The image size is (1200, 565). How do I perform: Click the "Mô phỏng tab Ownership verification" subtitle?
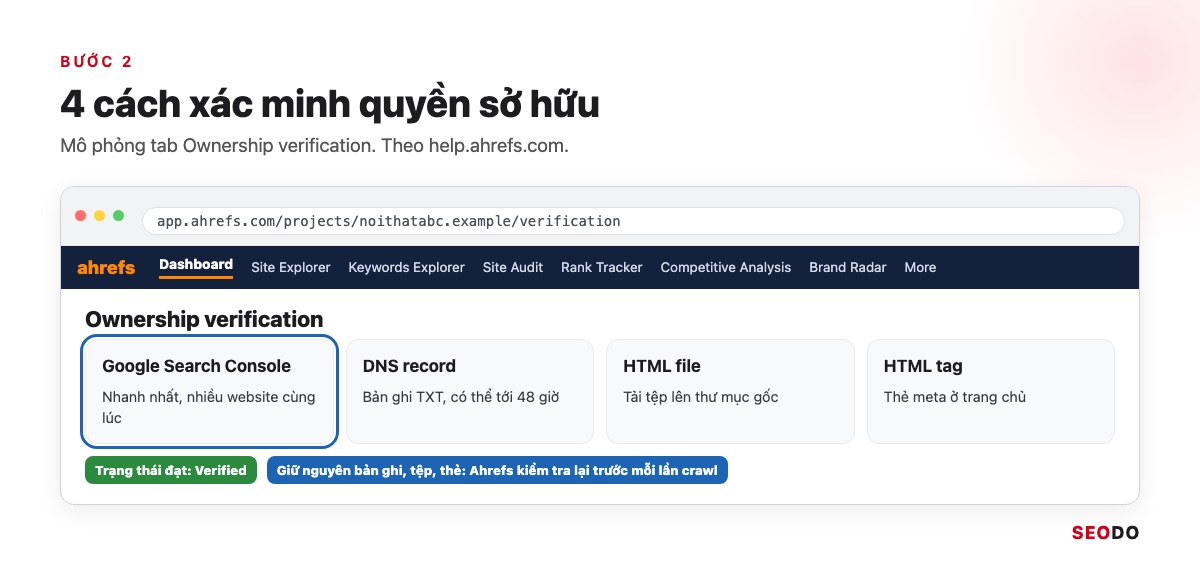click(x=314, y=146)
